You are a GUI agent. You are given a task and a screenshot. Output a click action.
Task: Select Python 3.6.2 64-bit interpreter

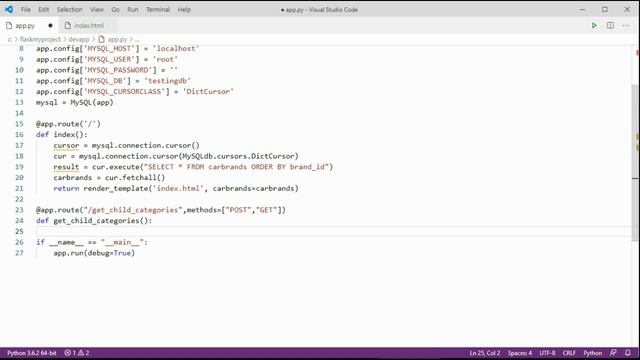click(x=31, y=353)
